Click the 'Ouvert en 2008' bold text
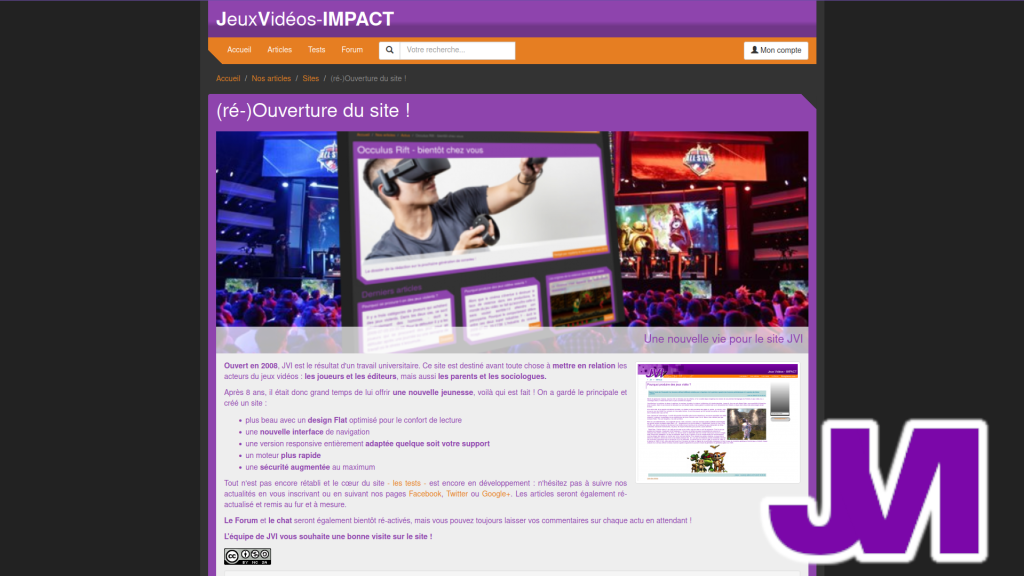 251,366
